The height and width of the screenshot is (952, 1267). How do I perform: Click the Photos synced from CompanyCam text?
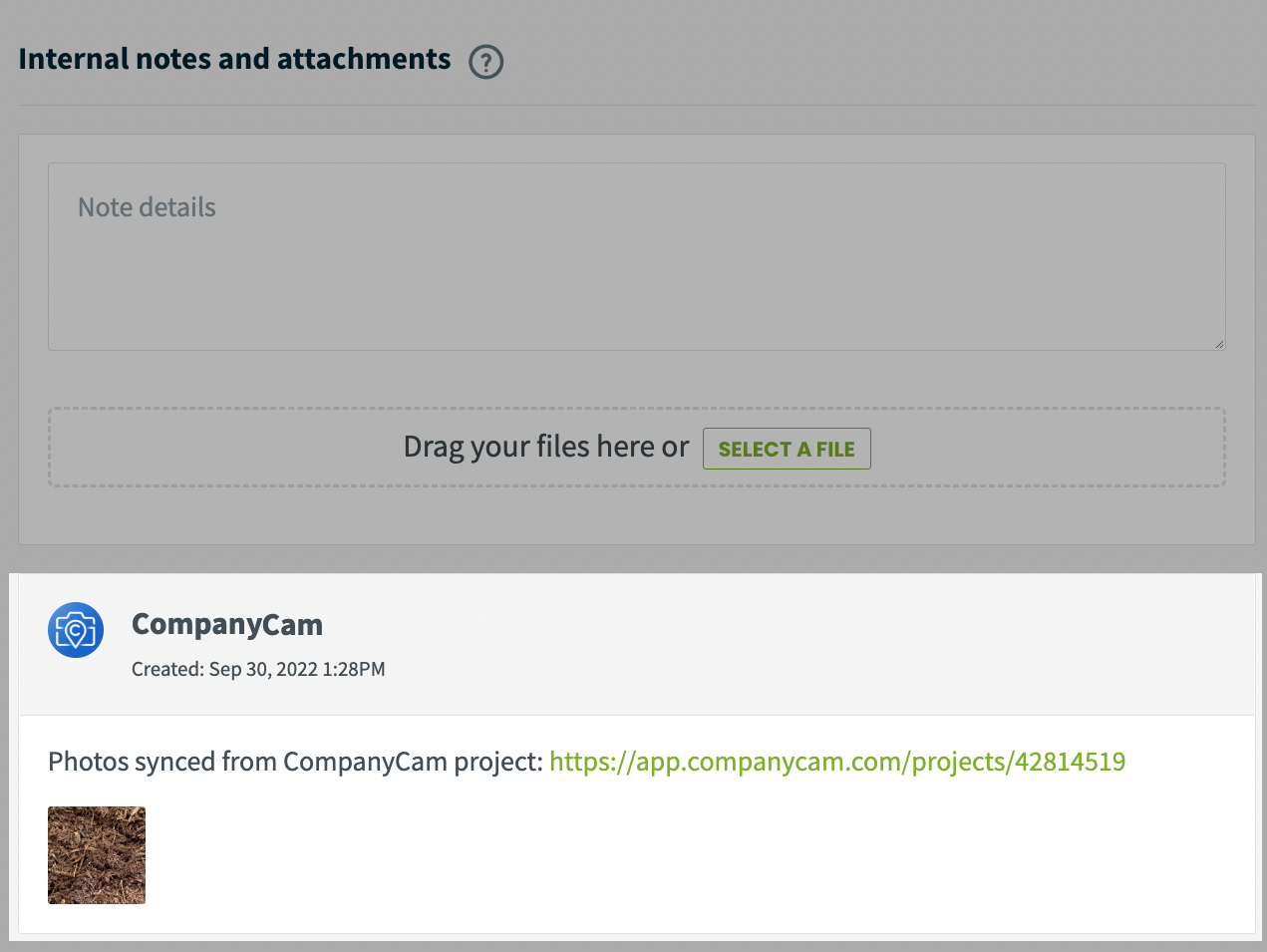pyautogui.click(x=296, y=762)
